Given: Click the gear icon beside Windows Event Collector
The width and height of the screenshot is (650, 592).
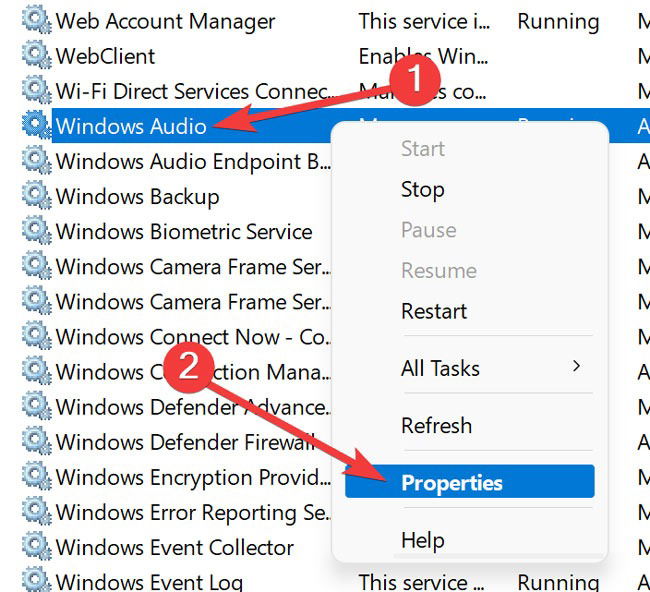Looking at the screenshot, I should pos(36,546).
